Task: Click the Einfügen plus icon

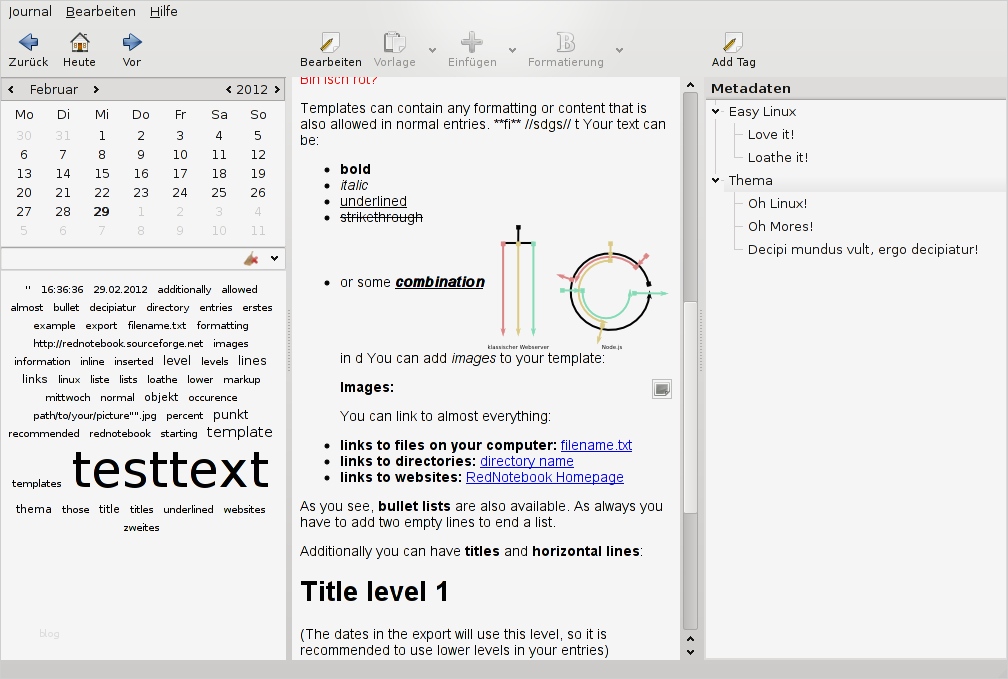Action: (x=471, y=42)
